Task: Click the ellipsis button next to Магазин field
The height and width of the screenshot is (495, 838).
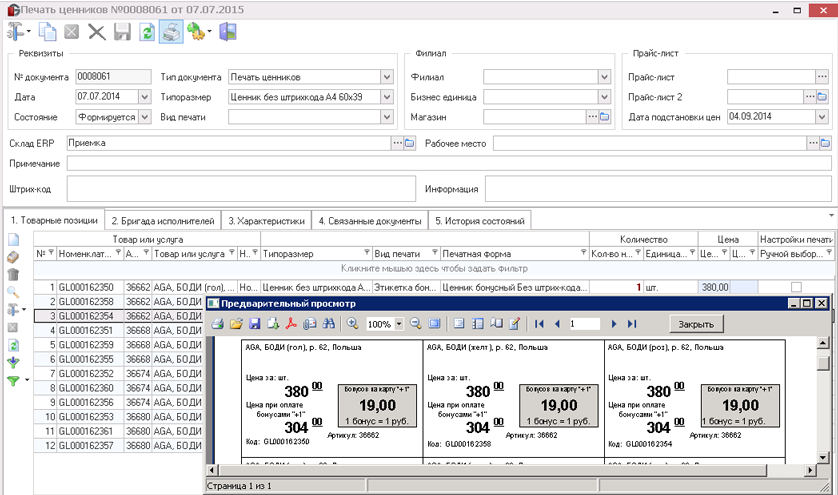Action: (x=592, y=117)
